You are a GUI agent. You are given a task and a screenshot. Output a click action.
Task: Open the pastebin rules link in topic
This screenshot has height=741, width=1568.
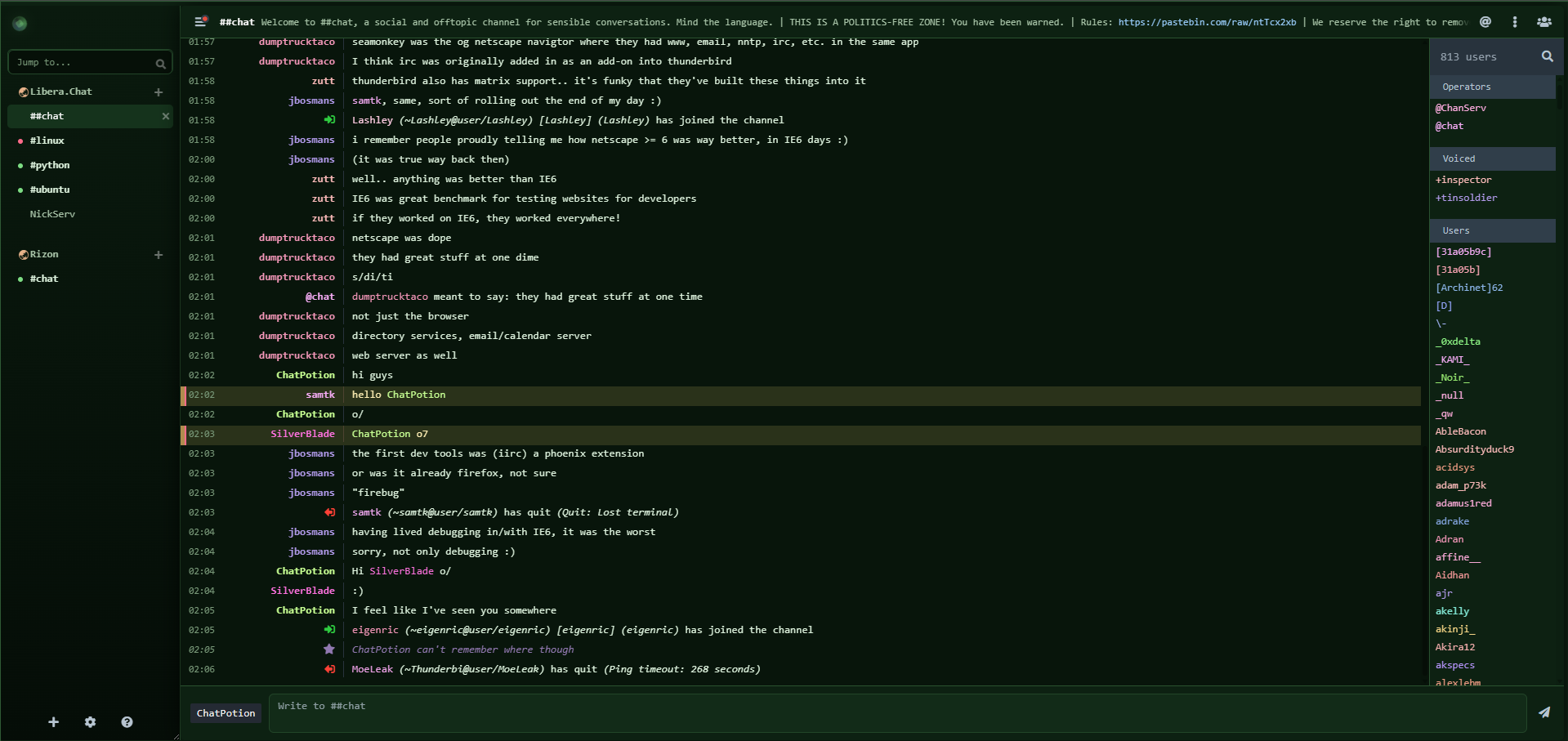(1207, 22)
